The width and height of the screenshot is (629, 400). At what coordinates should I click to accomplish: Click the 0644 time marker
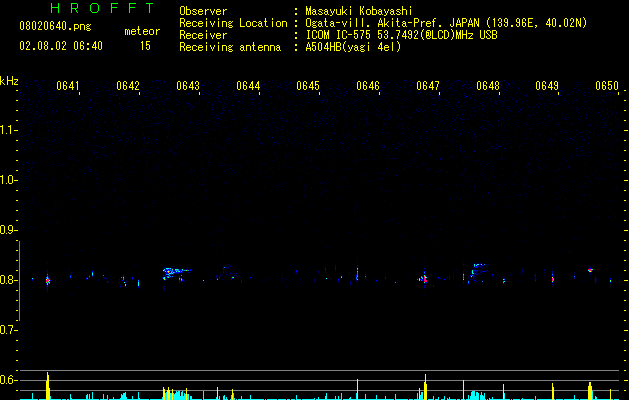(248, 86)
